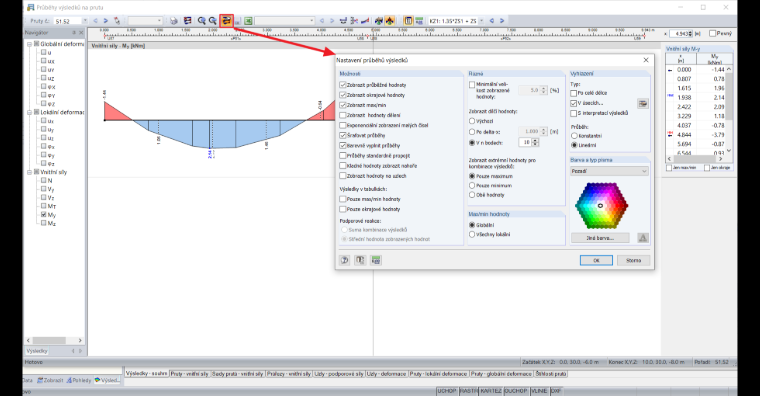Toggle the RASTR status bar button
Image resolution: width=760 pixels, height=396 pixels.
(468, 391)
